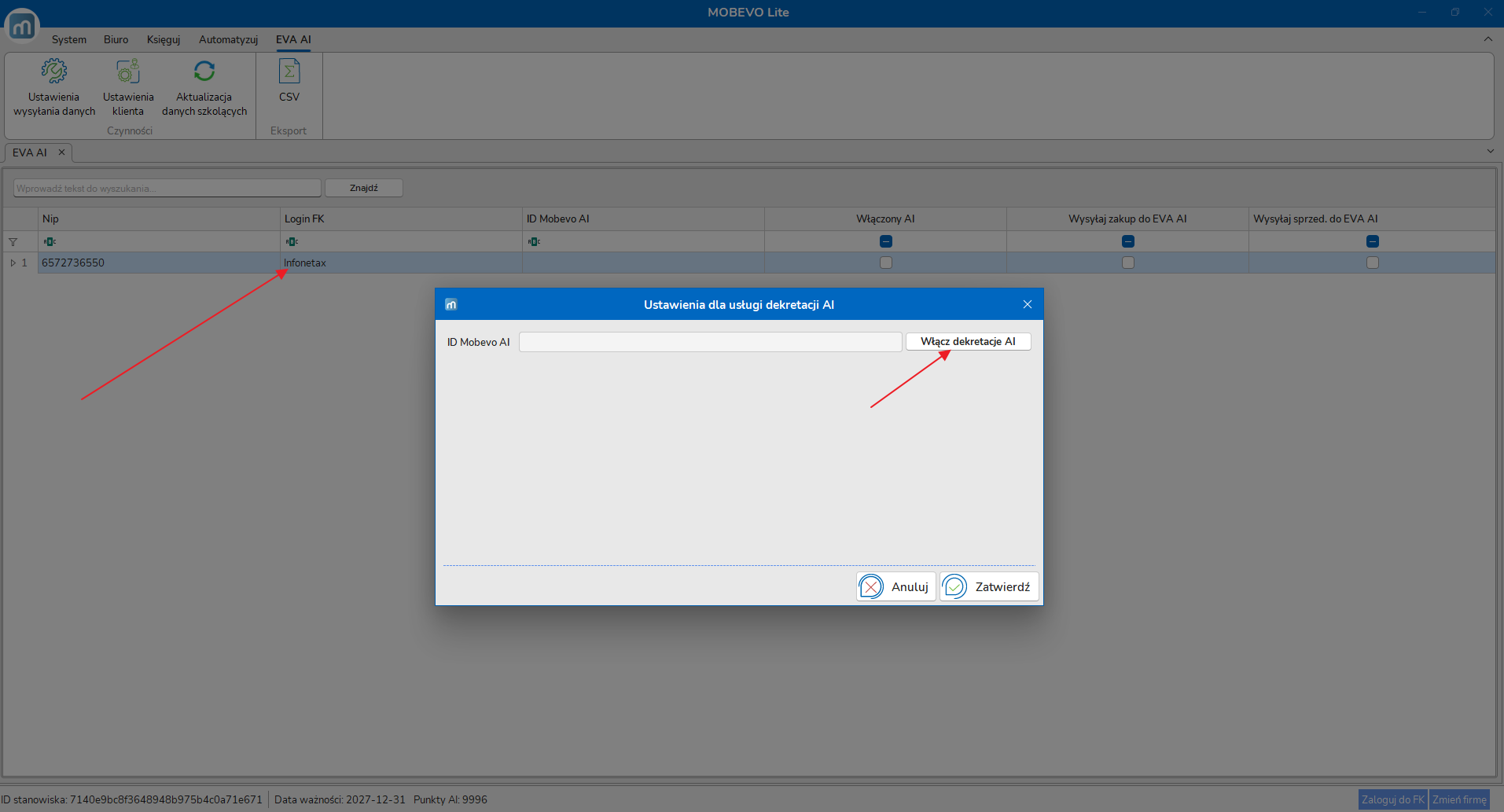
Task: Collapse the ribbon with top-right chevron
Action: pyautogui.click(x=1488, y=39)
